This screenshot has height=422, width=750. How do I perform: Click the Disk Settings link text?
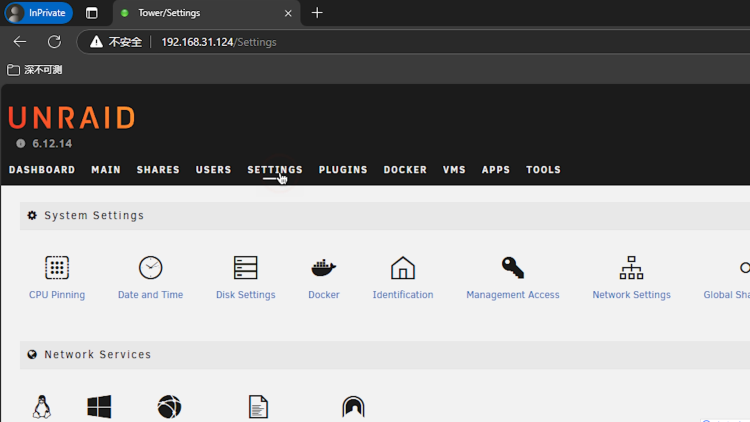point(245,295)
